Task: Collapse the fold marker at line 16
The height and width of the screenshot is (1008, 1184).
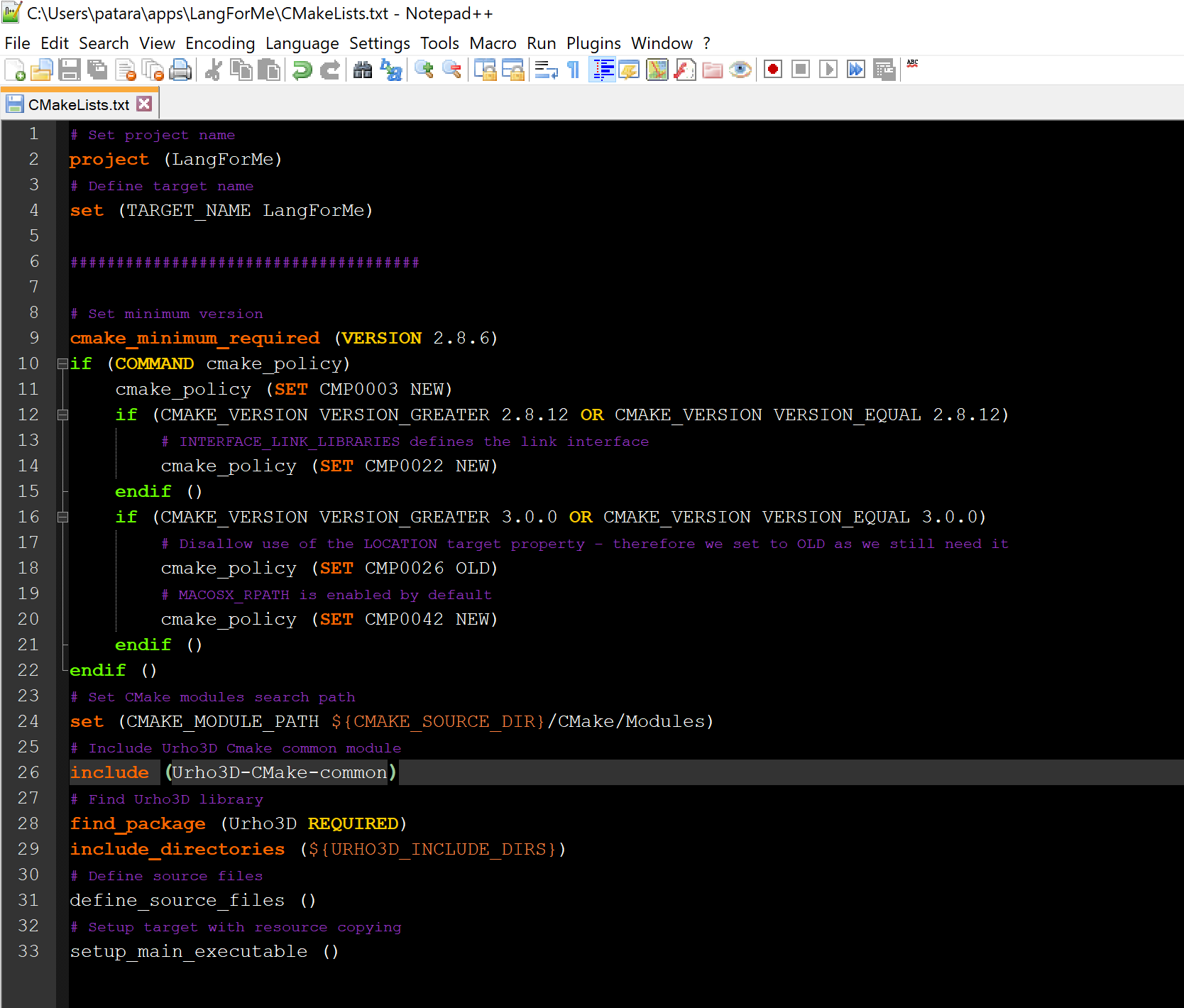Action: coord(62,517)
